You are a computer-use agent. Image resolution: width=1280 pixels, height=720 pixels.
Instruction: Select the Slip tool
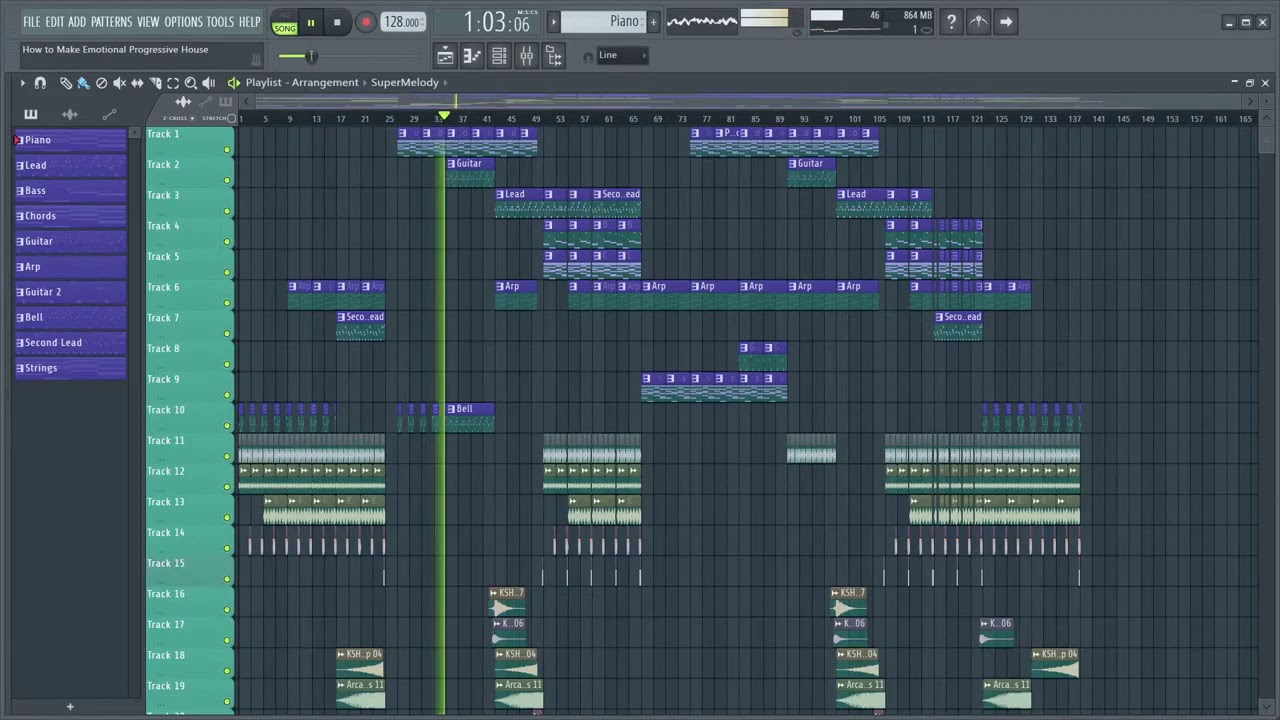point(137,83)
